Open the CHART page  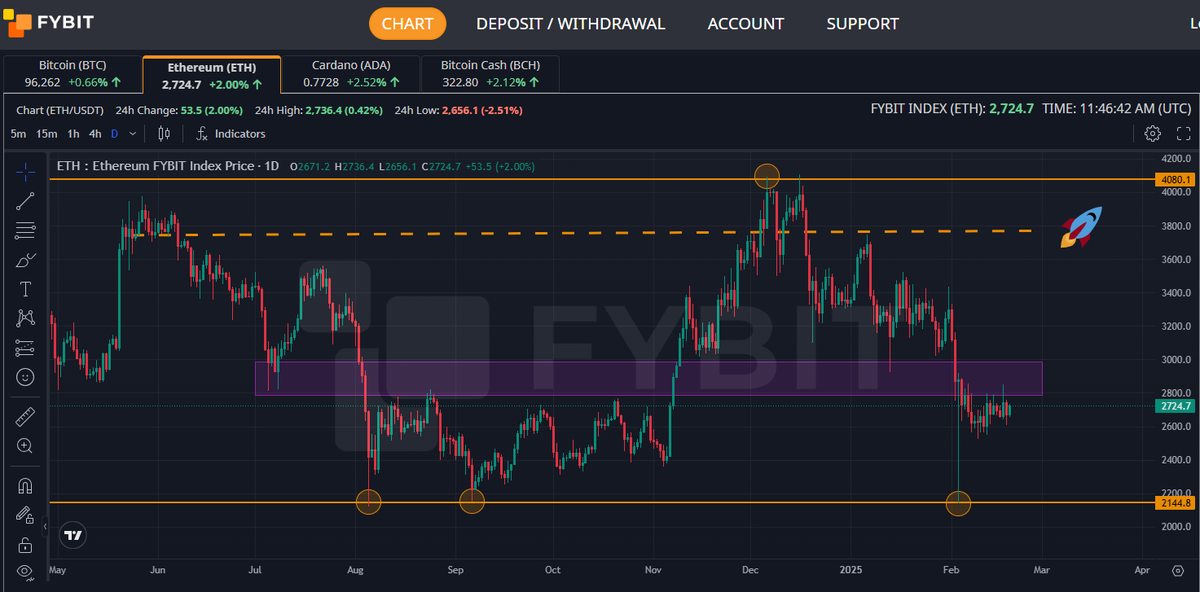[x=408, y=23]
